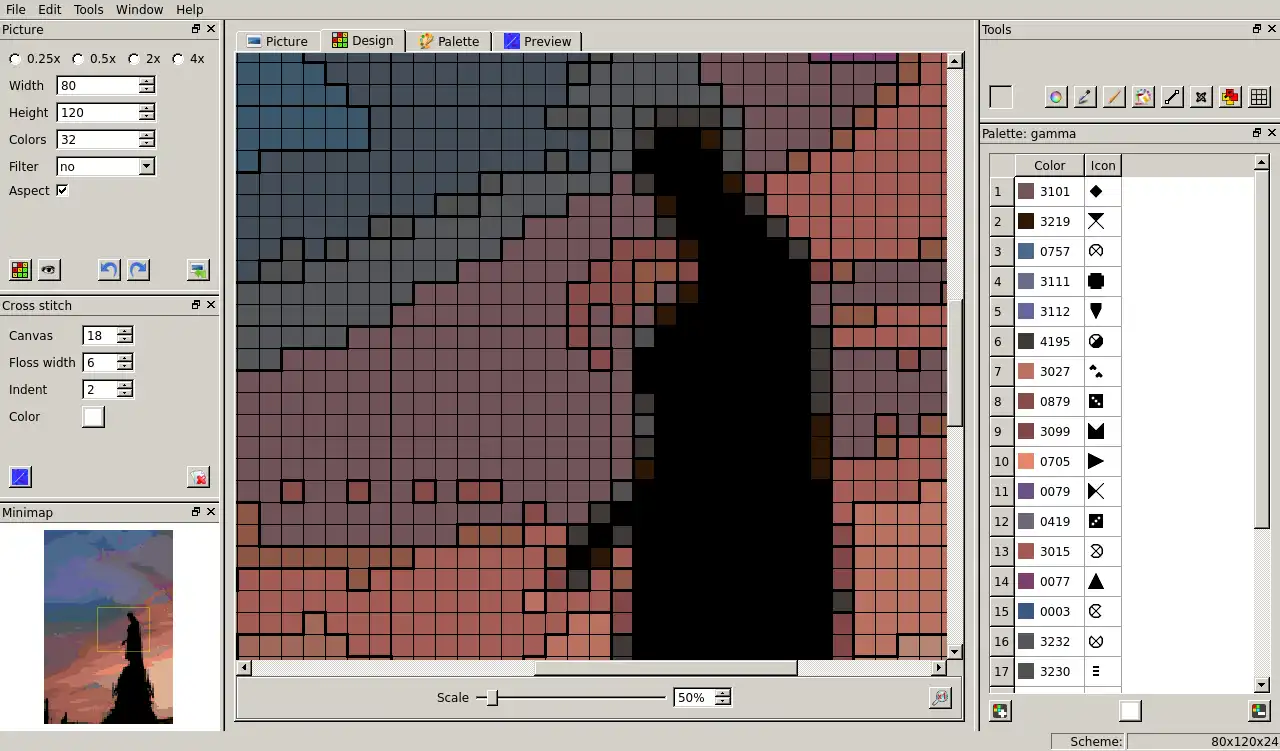
Task: Select the pencil drawing tool
Action: [x=1114, y=97]
